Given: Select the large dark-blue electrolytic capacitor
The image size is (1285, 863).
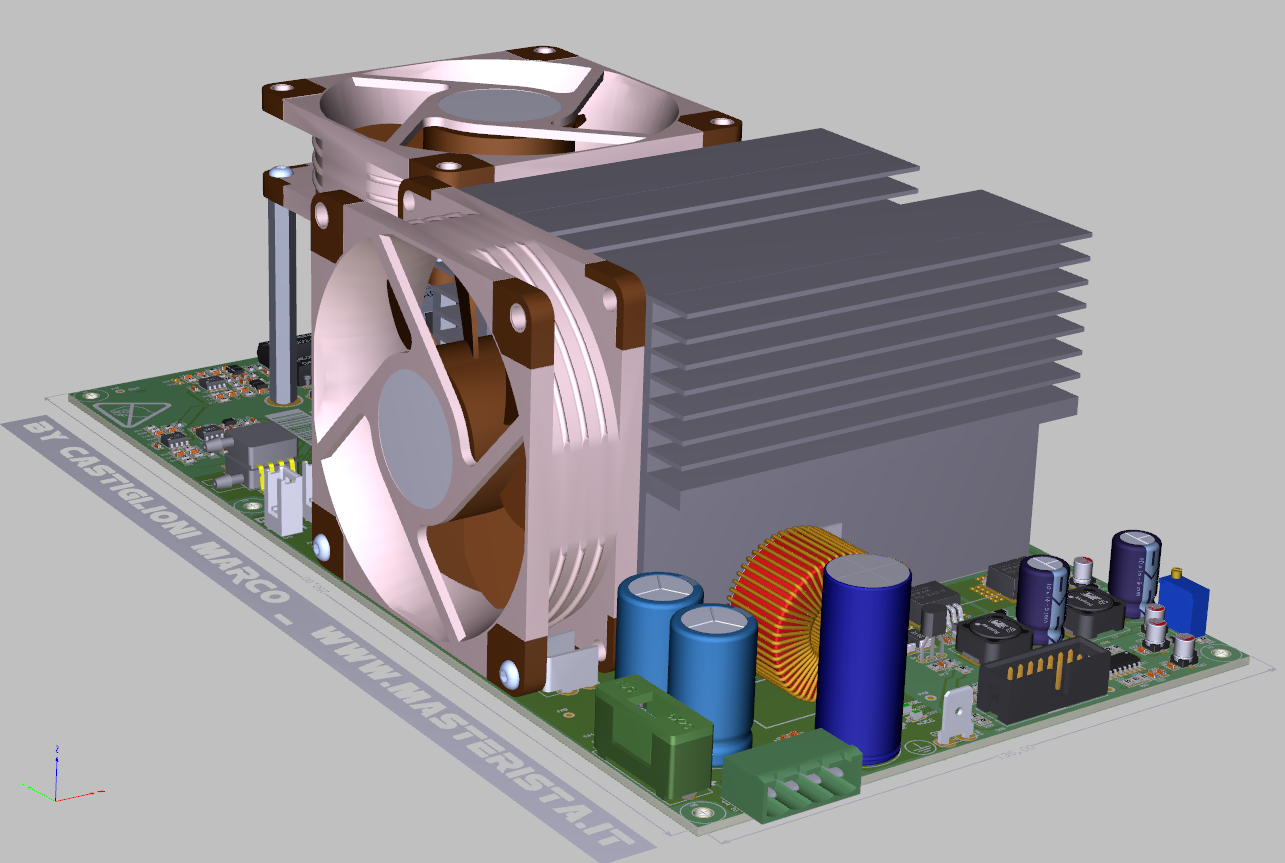Looking at the screenshot, I should pos(863,660).
